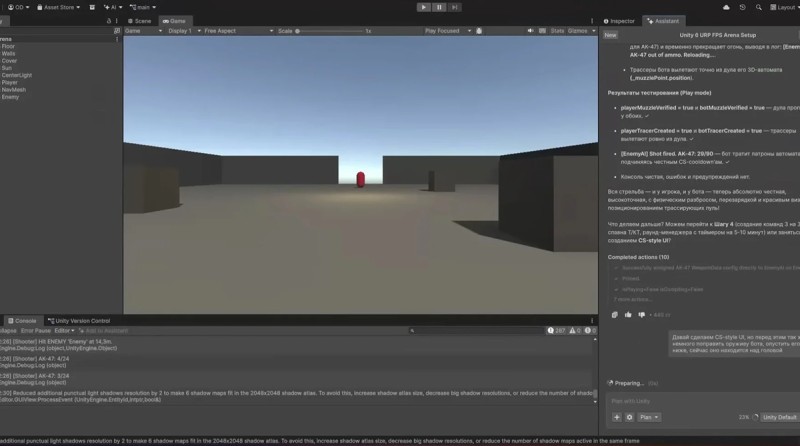Toggle the Console info messages counter 287
This screenshot has height=446, width=800.
tap(556, 331)
